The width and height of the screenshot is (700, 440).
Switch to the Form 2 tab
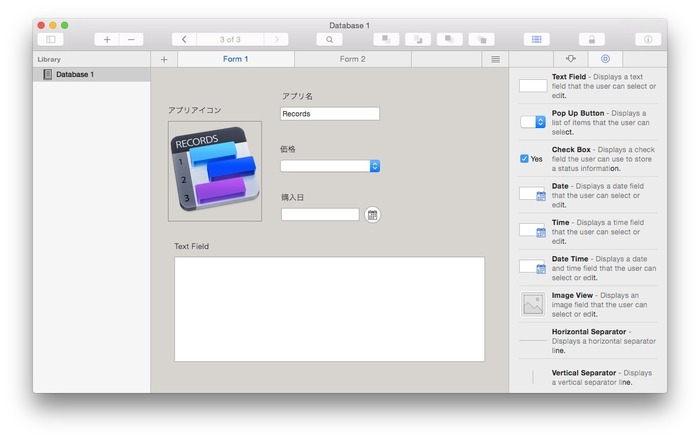click(353, 59)
